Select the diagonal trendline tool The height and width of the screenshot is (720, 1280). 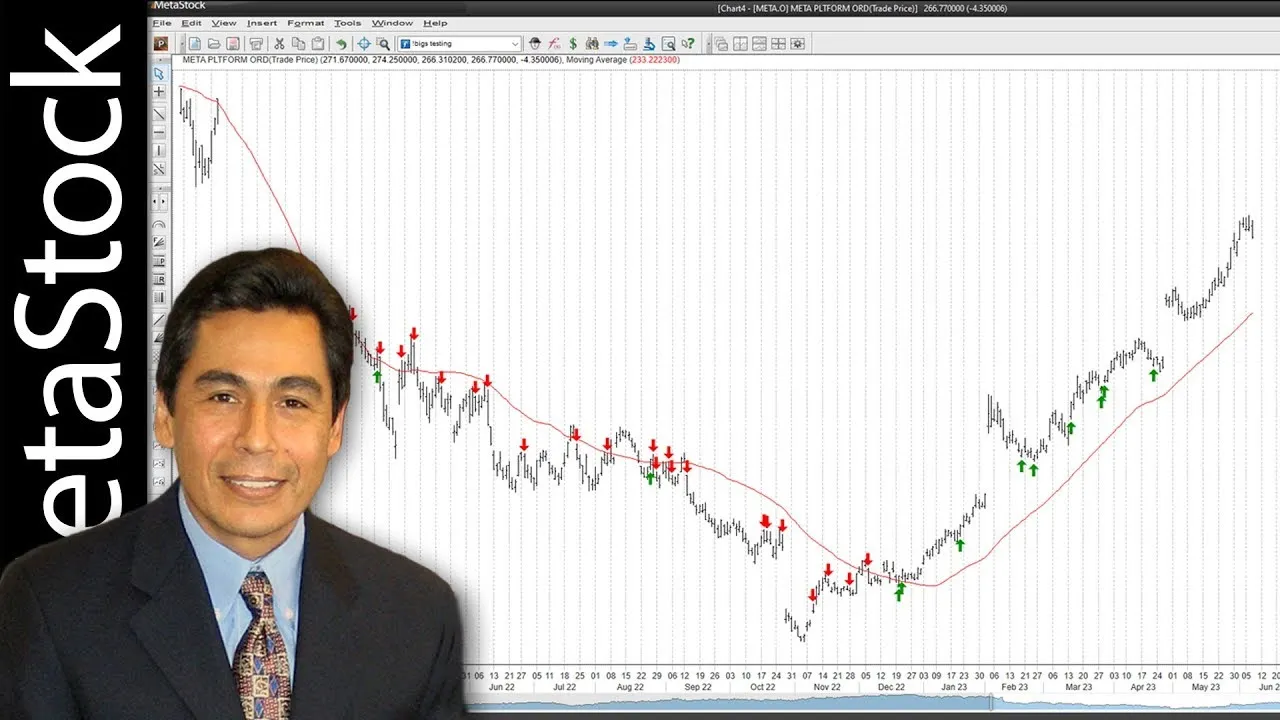(159, 114)
